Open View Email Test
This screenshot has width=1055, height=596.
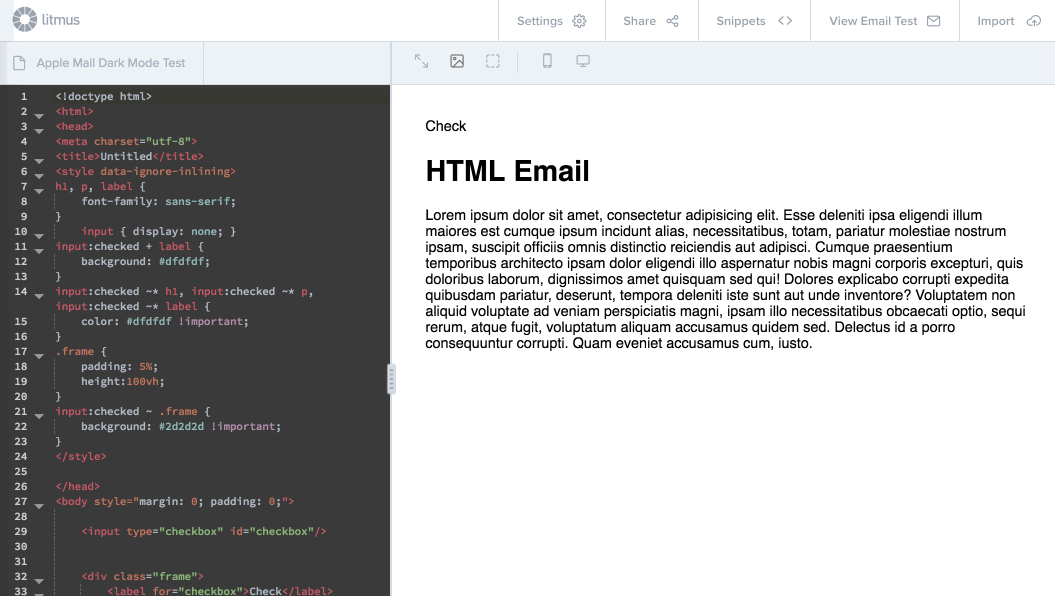click(885, 21)
